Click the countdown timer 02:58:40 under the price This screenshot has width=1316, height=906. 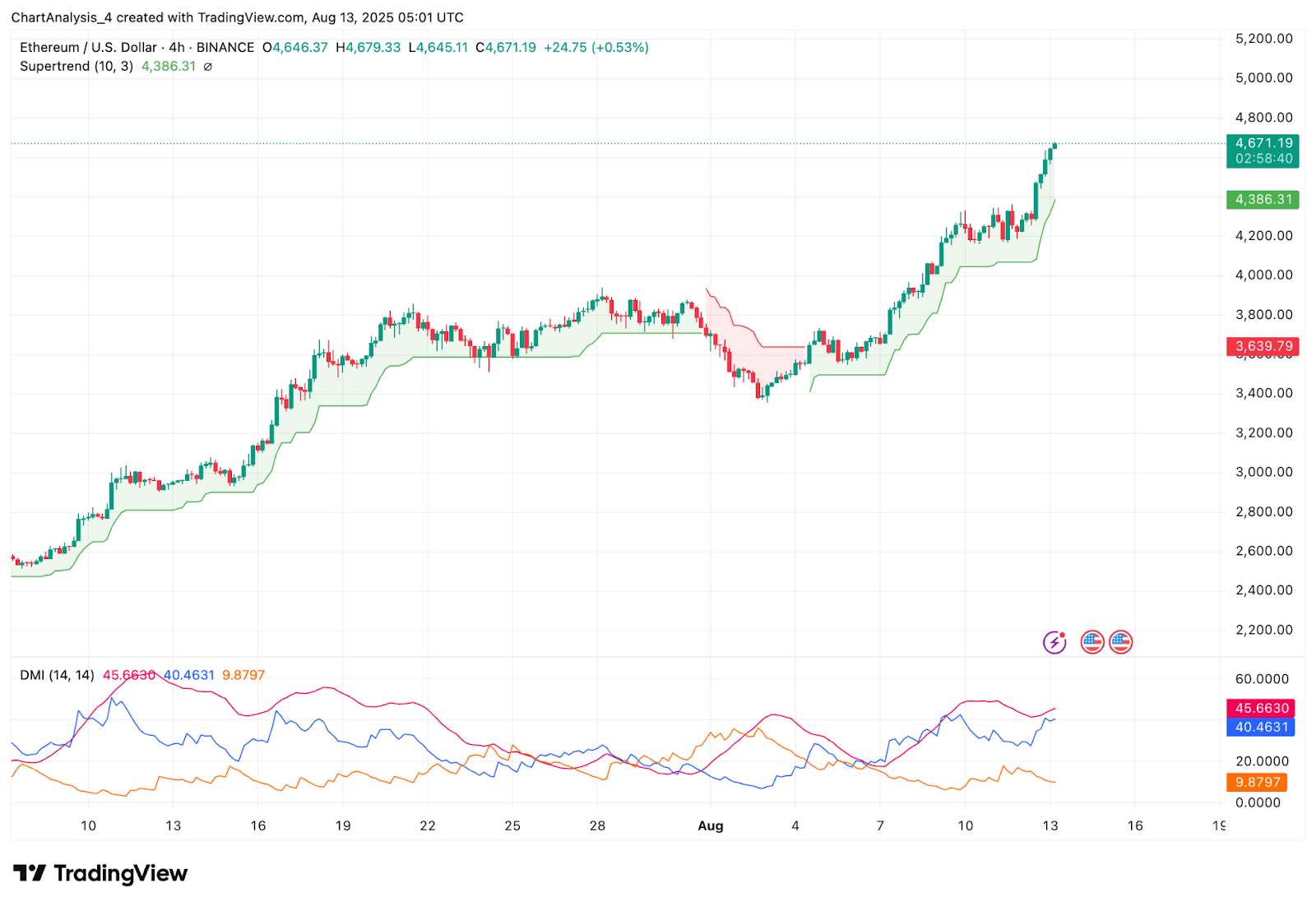pyautogui.click(x=1264, y=156)
